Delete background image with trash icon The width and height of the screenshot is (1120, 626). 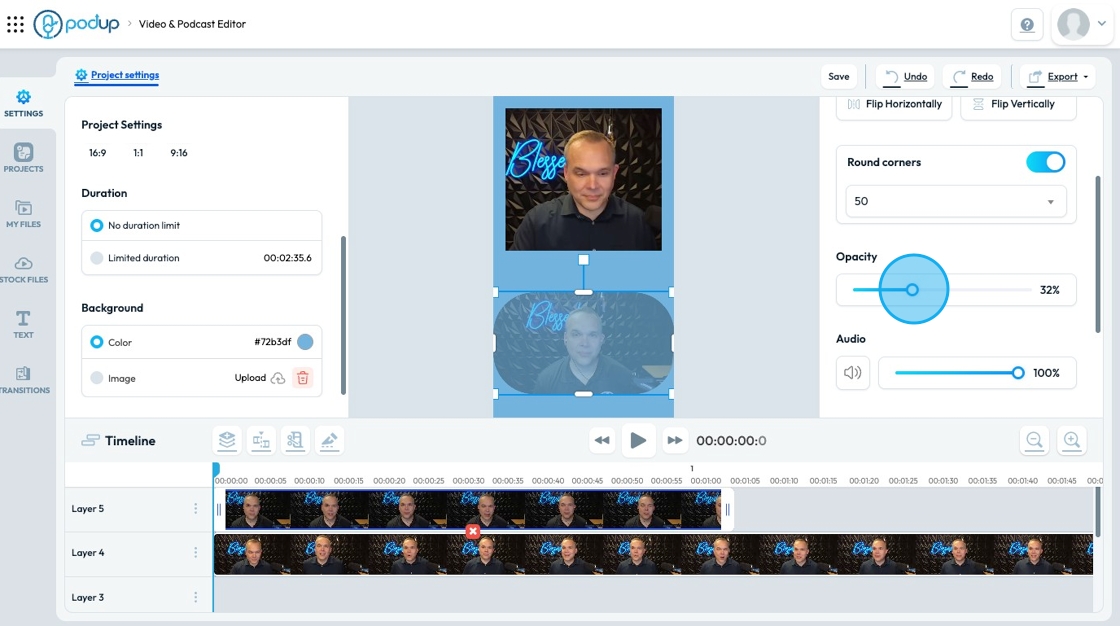[x=303, y=378]
